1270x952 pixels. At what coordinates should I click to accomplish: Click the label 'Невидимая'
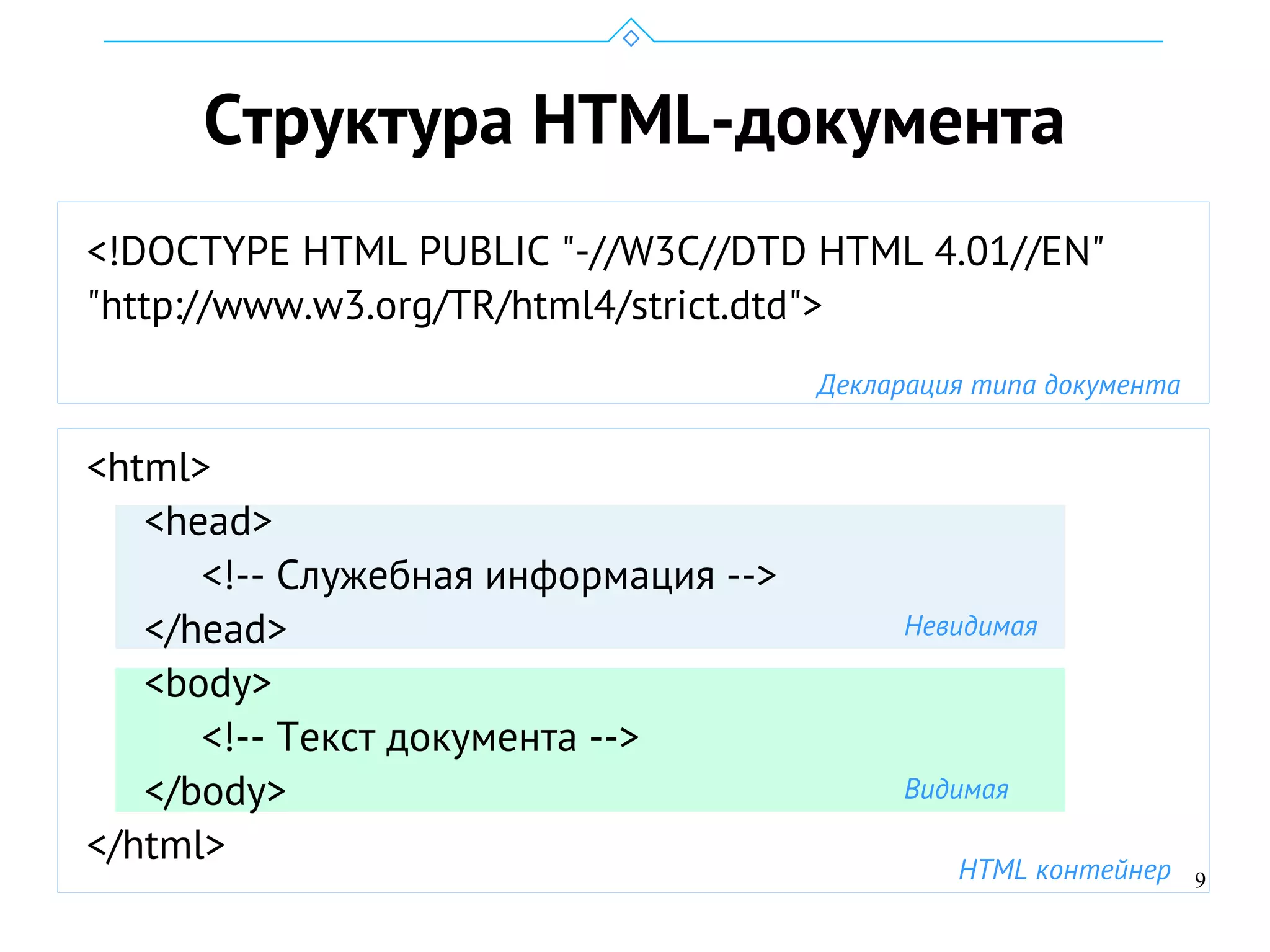coord(970,626)
